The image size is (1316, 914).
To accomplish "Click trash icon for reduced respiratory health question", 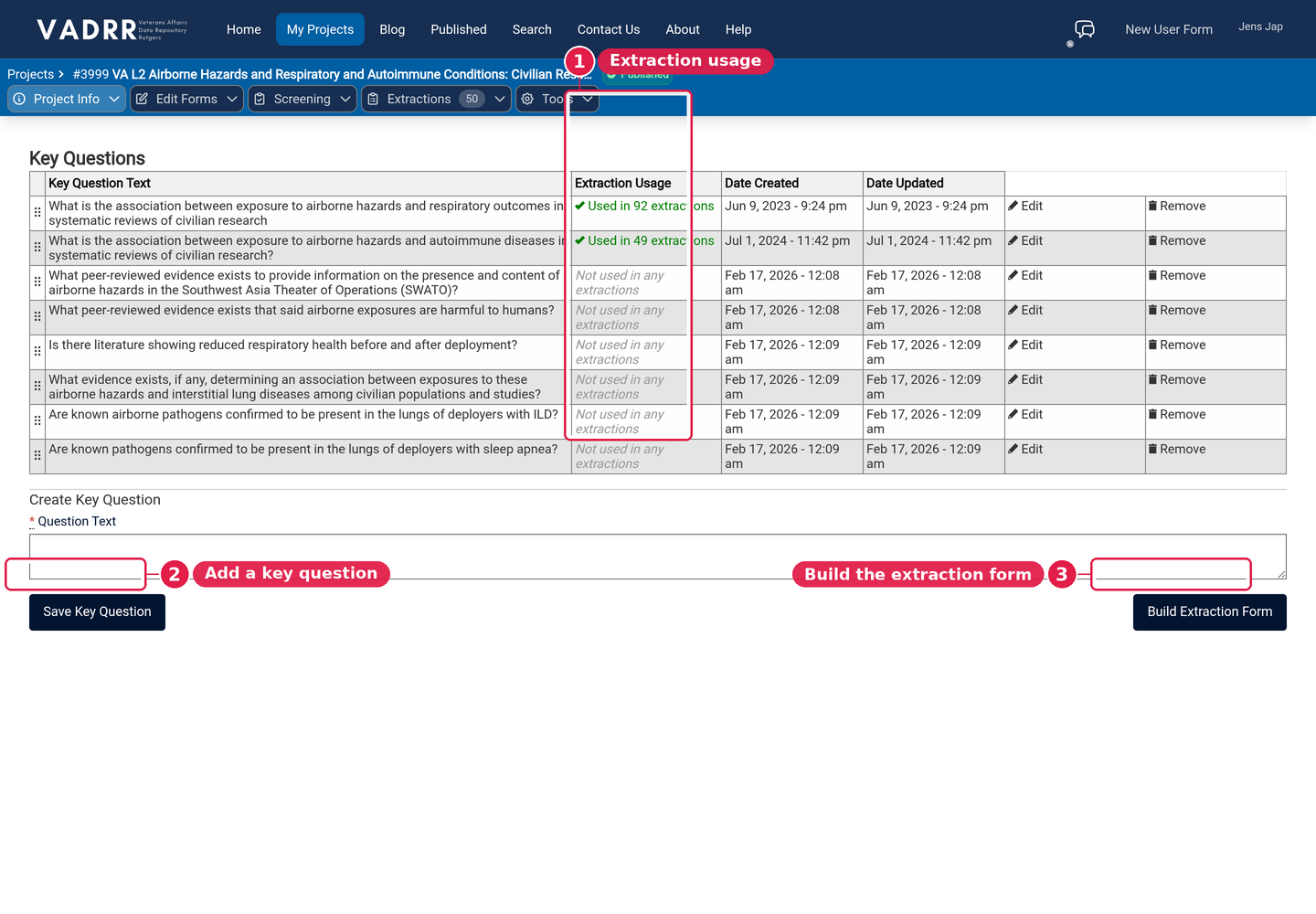I will (1152, 345).
